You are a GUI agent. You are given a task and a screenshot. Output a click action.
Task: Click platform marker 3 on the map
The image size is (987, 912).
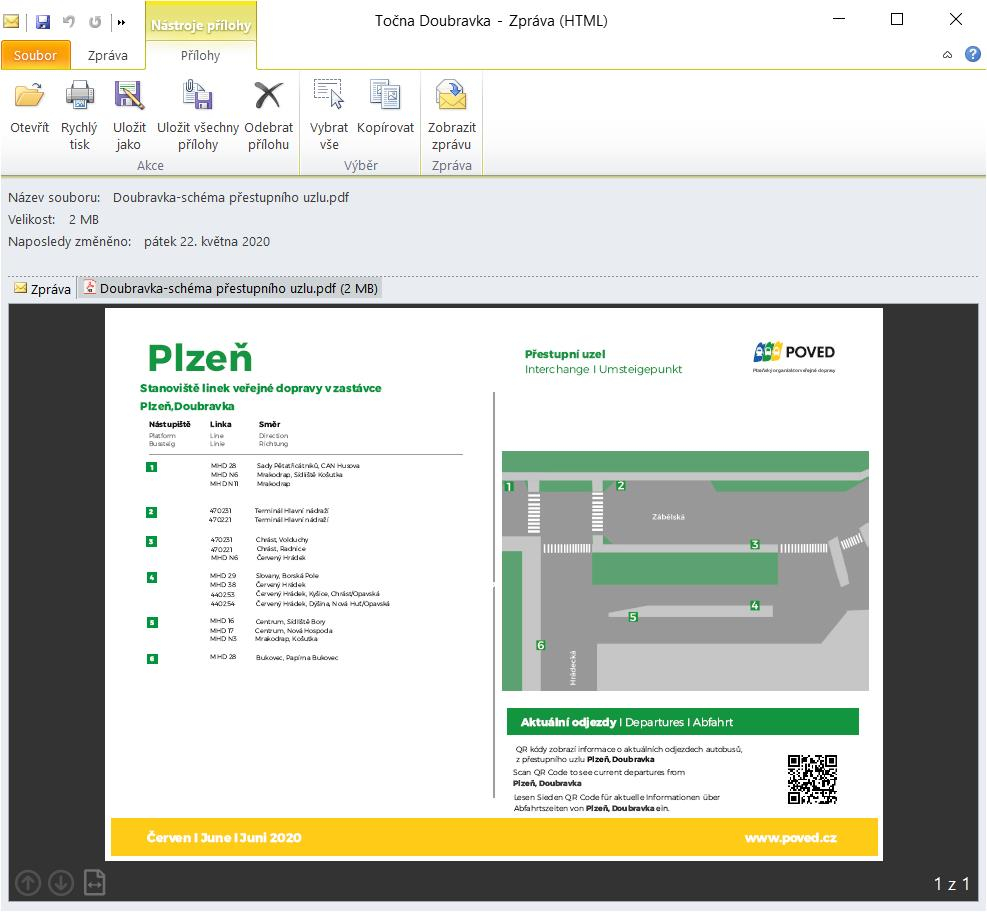pos(755,544)
